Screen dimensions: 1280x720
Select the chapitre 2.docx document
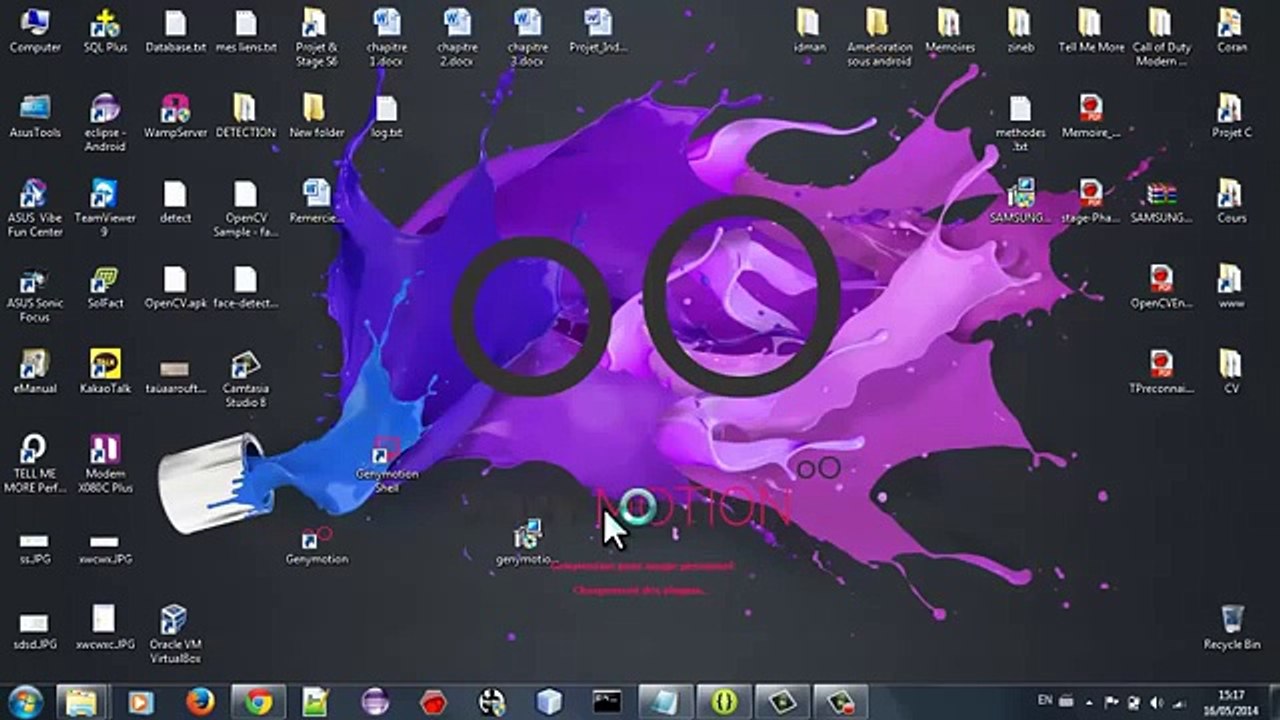point(456,38)
